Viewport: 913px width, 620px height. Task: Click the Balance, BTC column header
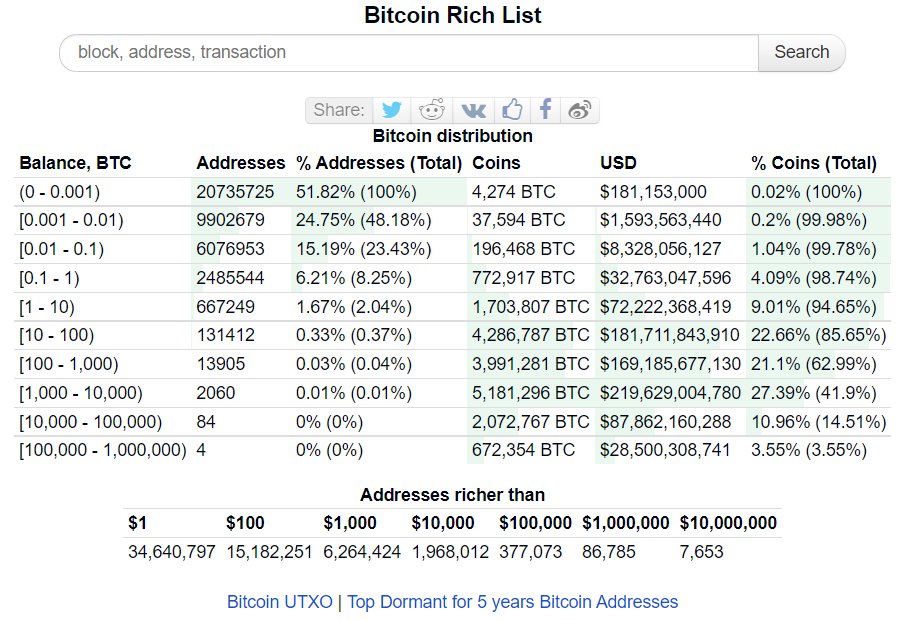coord(75,163)
